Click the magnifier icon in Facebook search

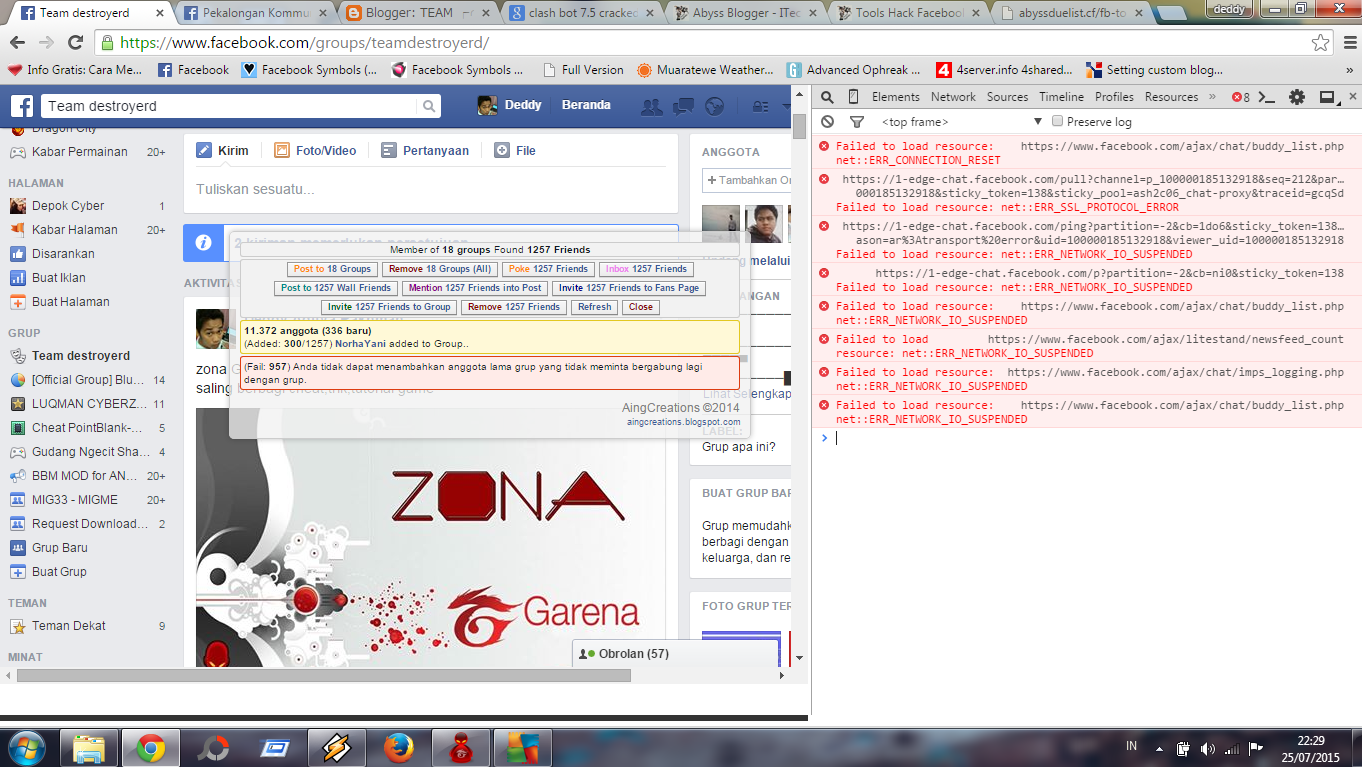[429, 106]
